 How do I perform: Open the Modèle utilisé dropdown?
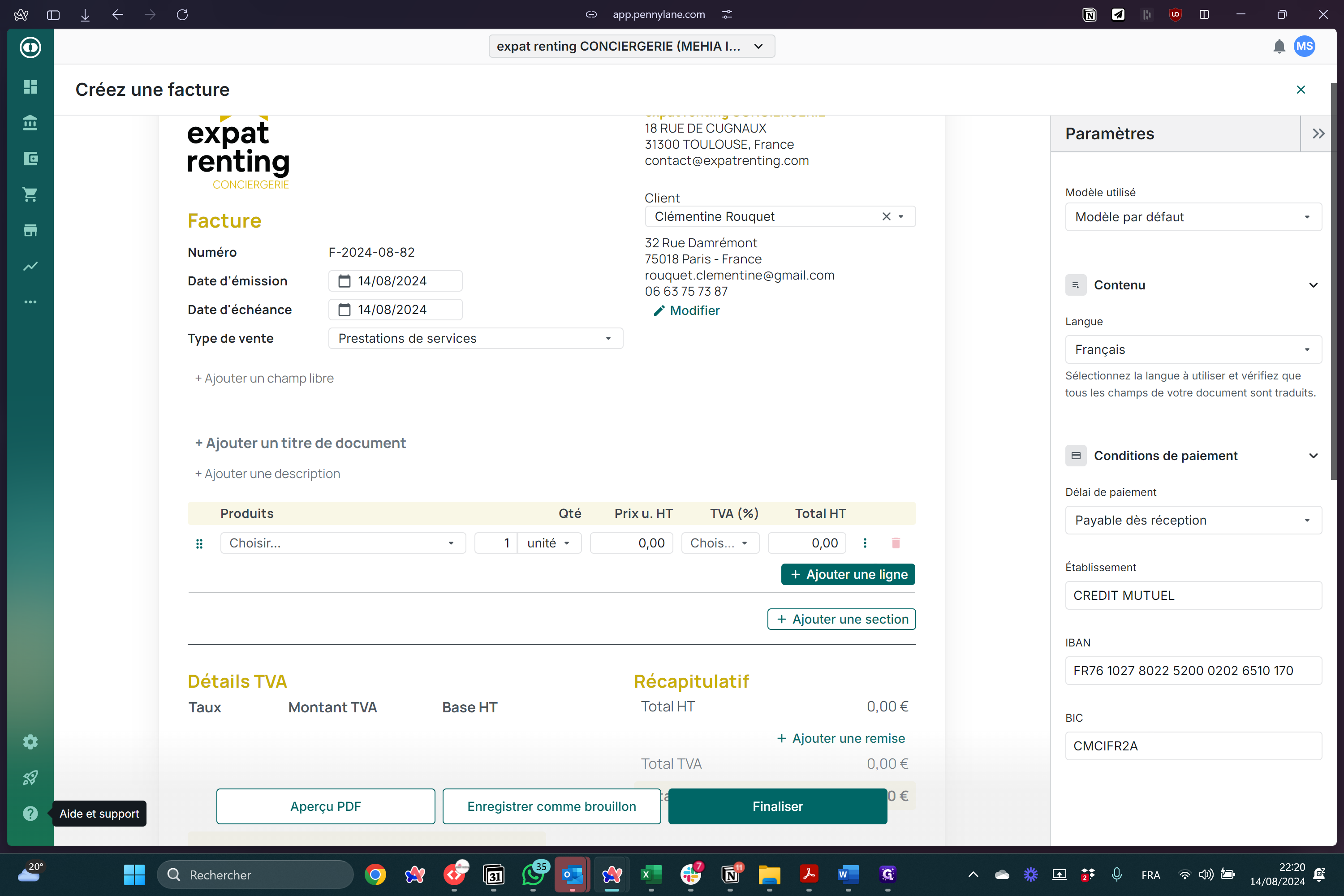[x=1193, y=217]
